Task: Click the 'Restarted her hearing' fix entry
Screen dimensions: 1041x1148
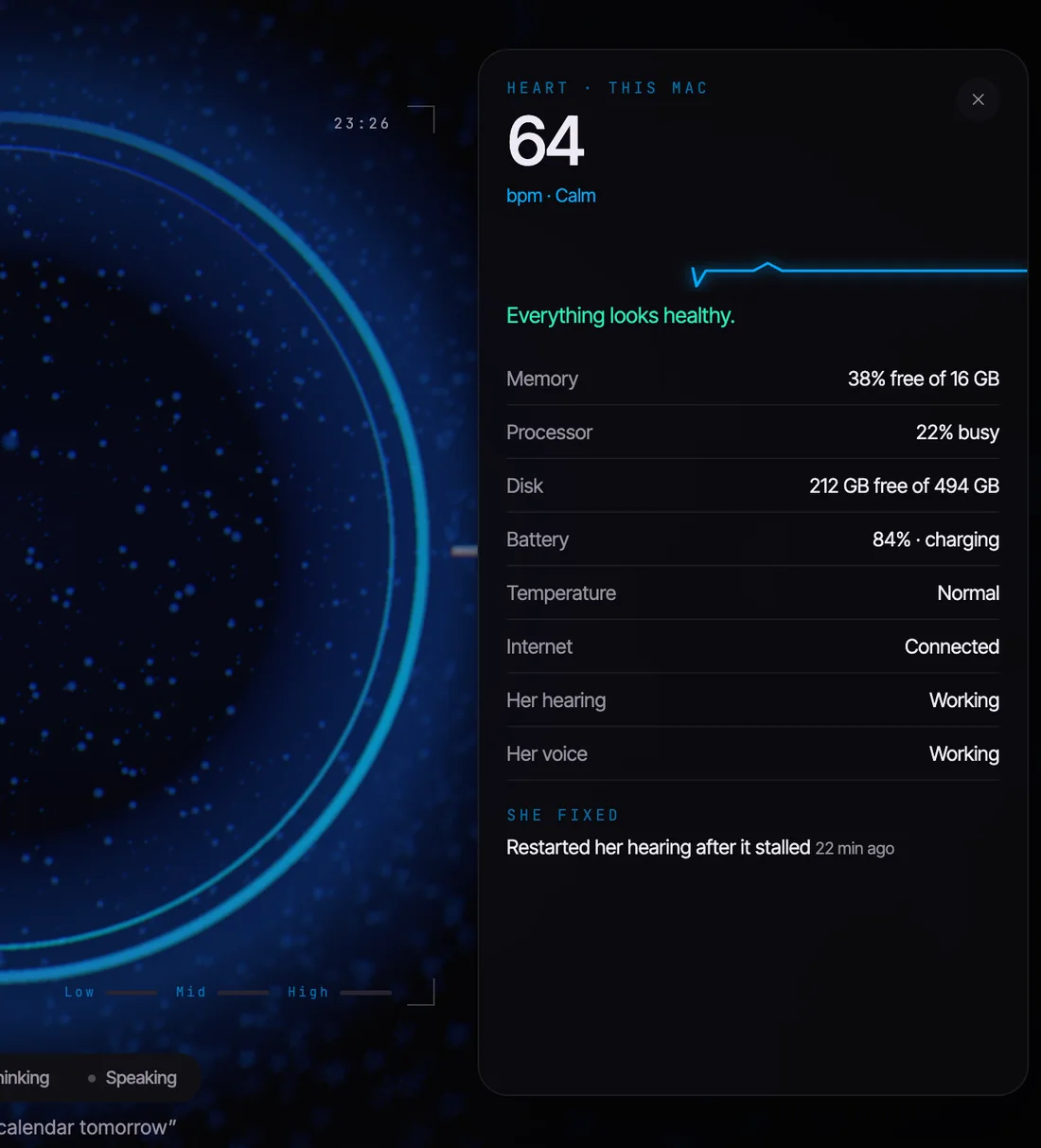Action: (x=699, y=847)
